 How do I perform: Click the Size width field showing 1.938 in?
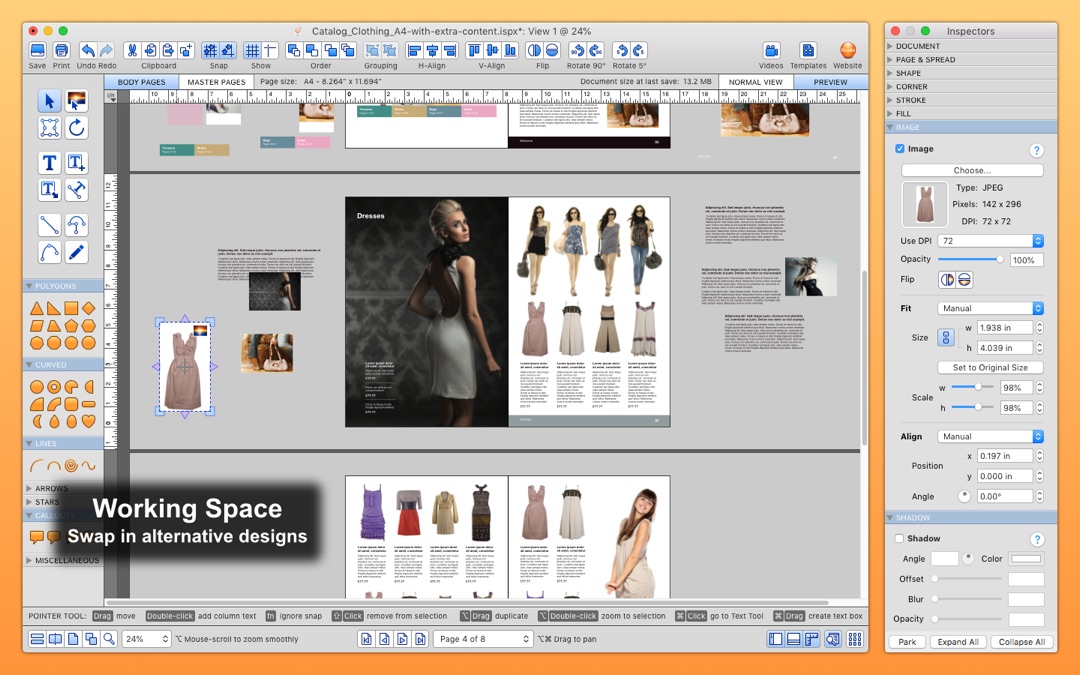click(x=1005, y=328)
